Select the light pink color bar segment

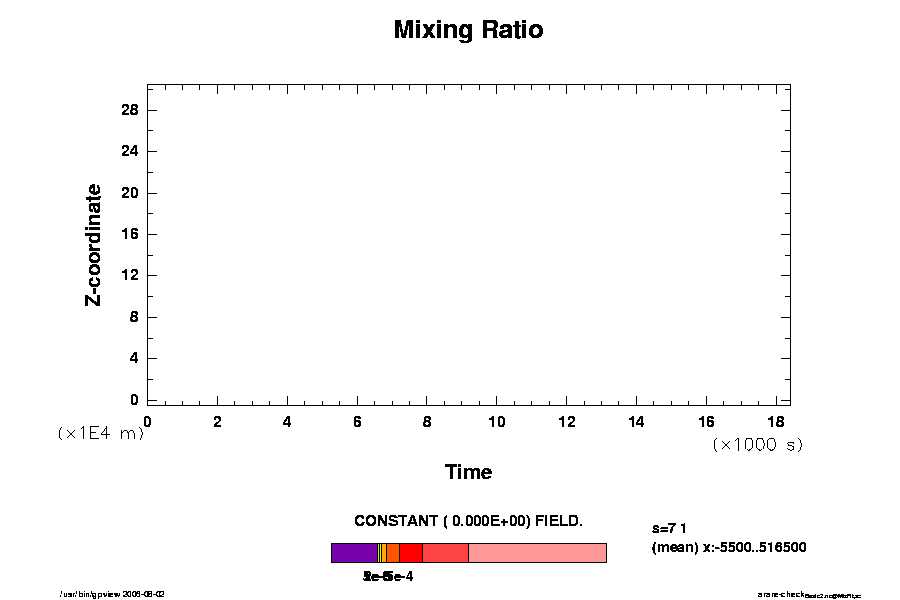point(537,553)
